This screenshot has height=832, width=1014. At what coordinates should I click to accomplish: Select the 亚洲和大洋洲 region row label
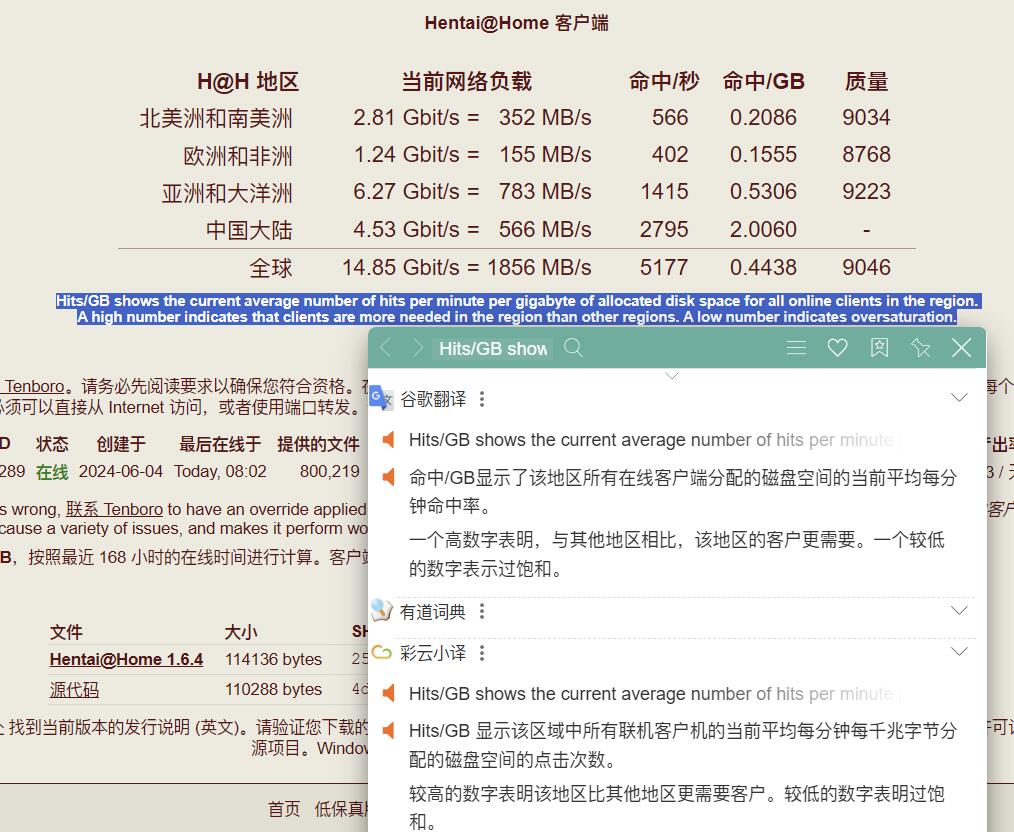227,193
